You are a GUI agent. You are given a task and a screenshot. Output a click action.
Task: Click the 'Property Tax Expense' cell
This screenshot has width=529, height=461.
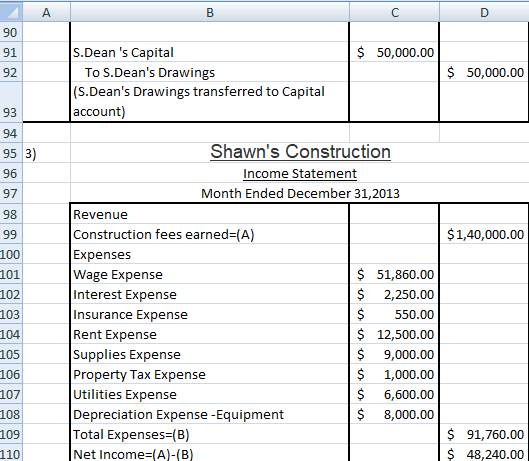click(x=210, y=374)
